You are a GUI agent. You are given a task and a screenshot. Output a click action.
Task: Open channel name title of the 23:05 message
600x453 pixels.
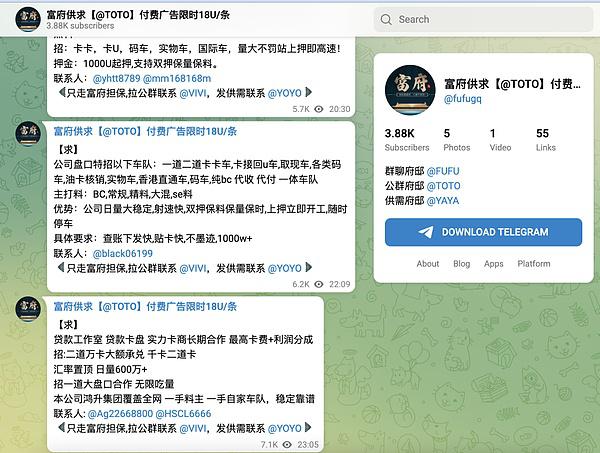point(145,306)
